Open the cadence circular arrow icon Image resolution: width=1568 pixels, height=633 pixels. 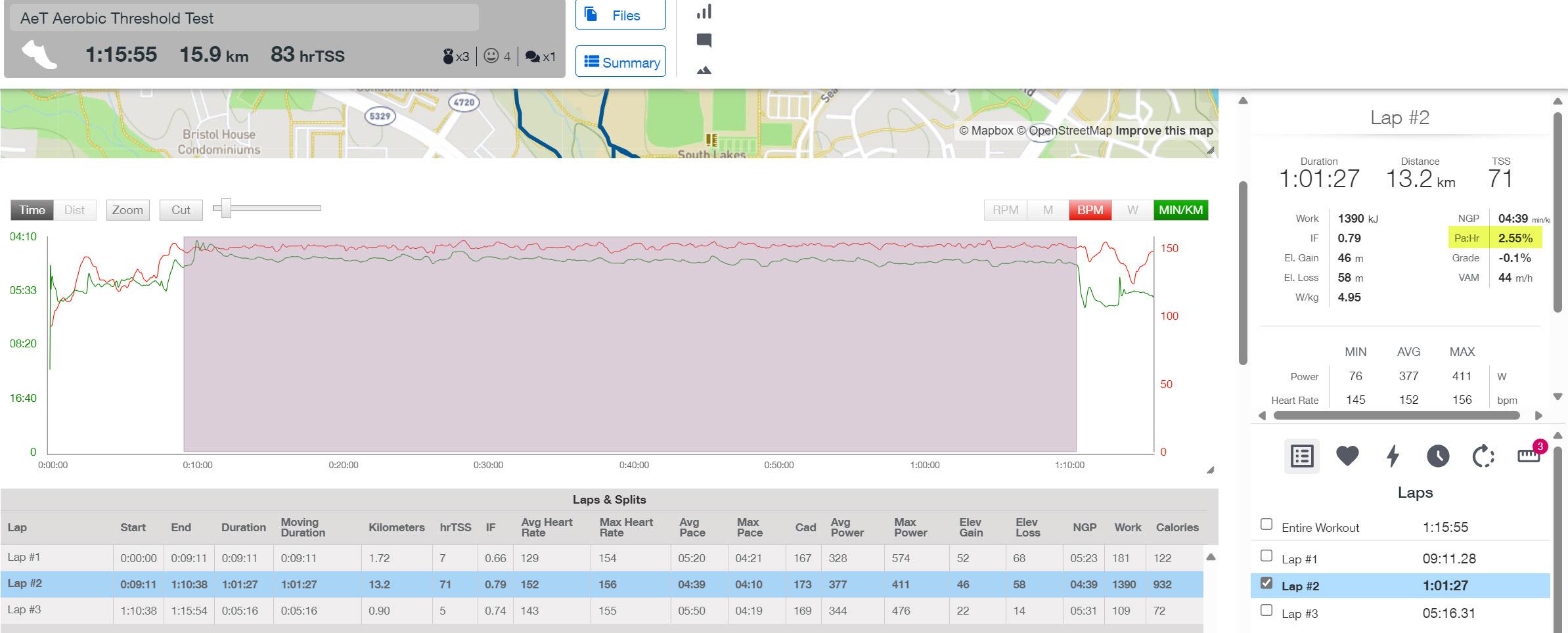(1483, 456)
